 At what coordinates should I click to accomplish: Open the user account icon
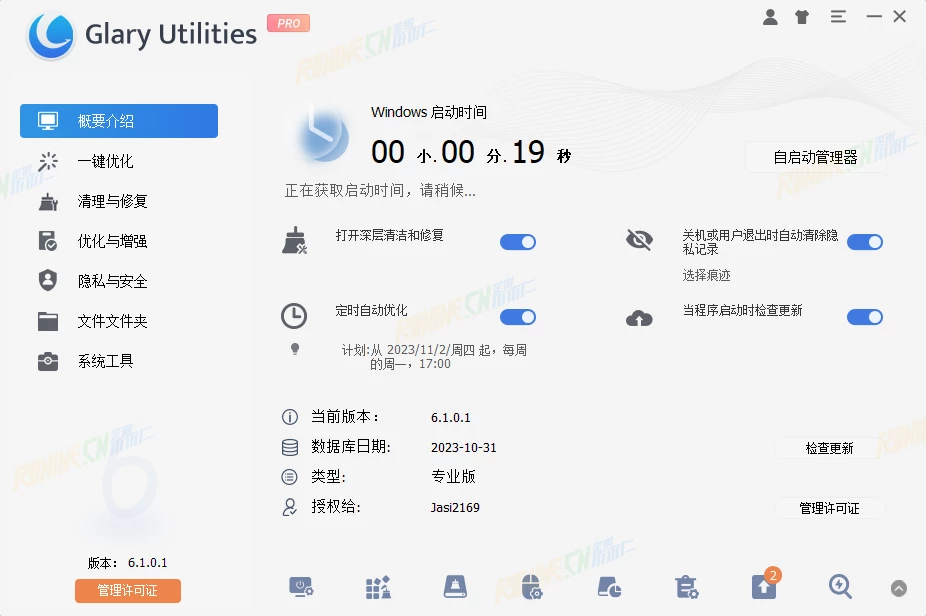pyautogui.click(x=770, y=17)
